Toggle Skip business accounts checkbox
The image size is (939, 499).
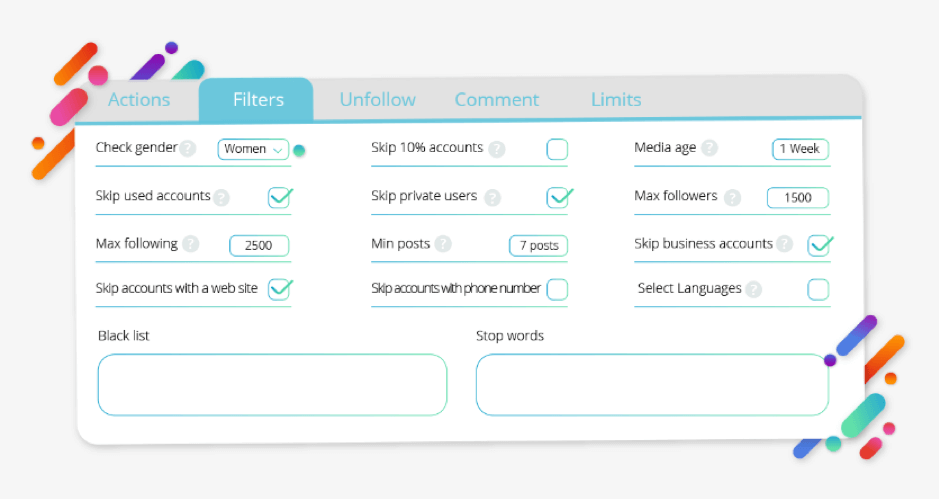click(819, 245)
